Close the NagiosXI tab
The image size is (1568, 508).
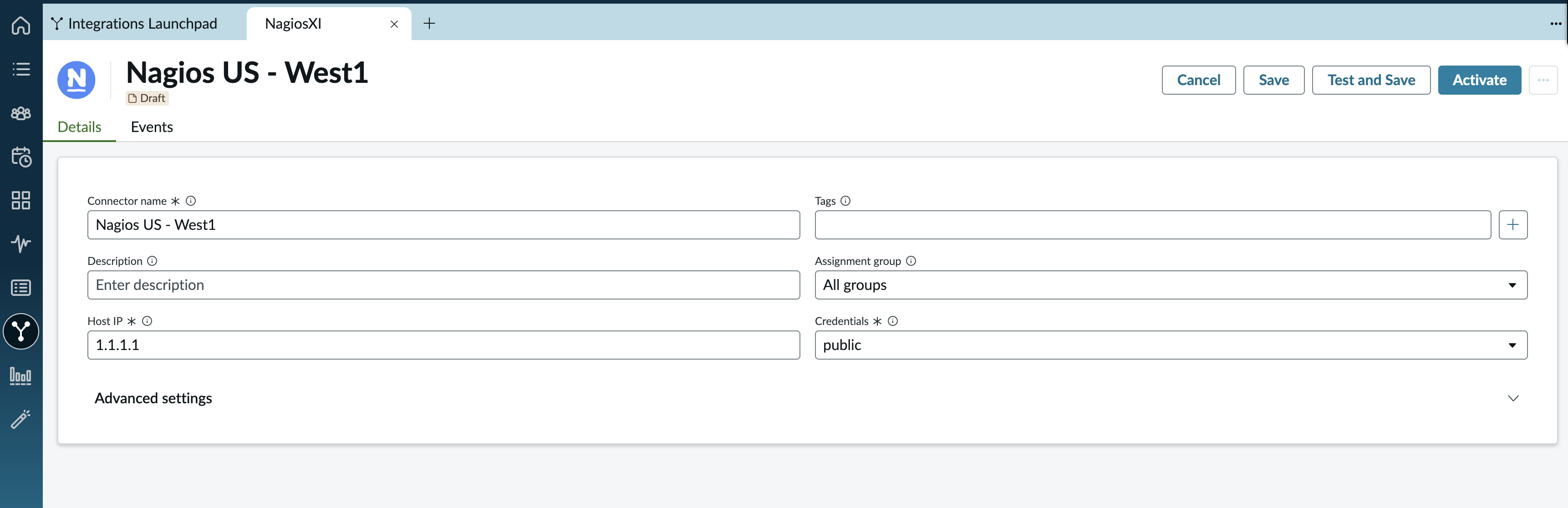394,24
